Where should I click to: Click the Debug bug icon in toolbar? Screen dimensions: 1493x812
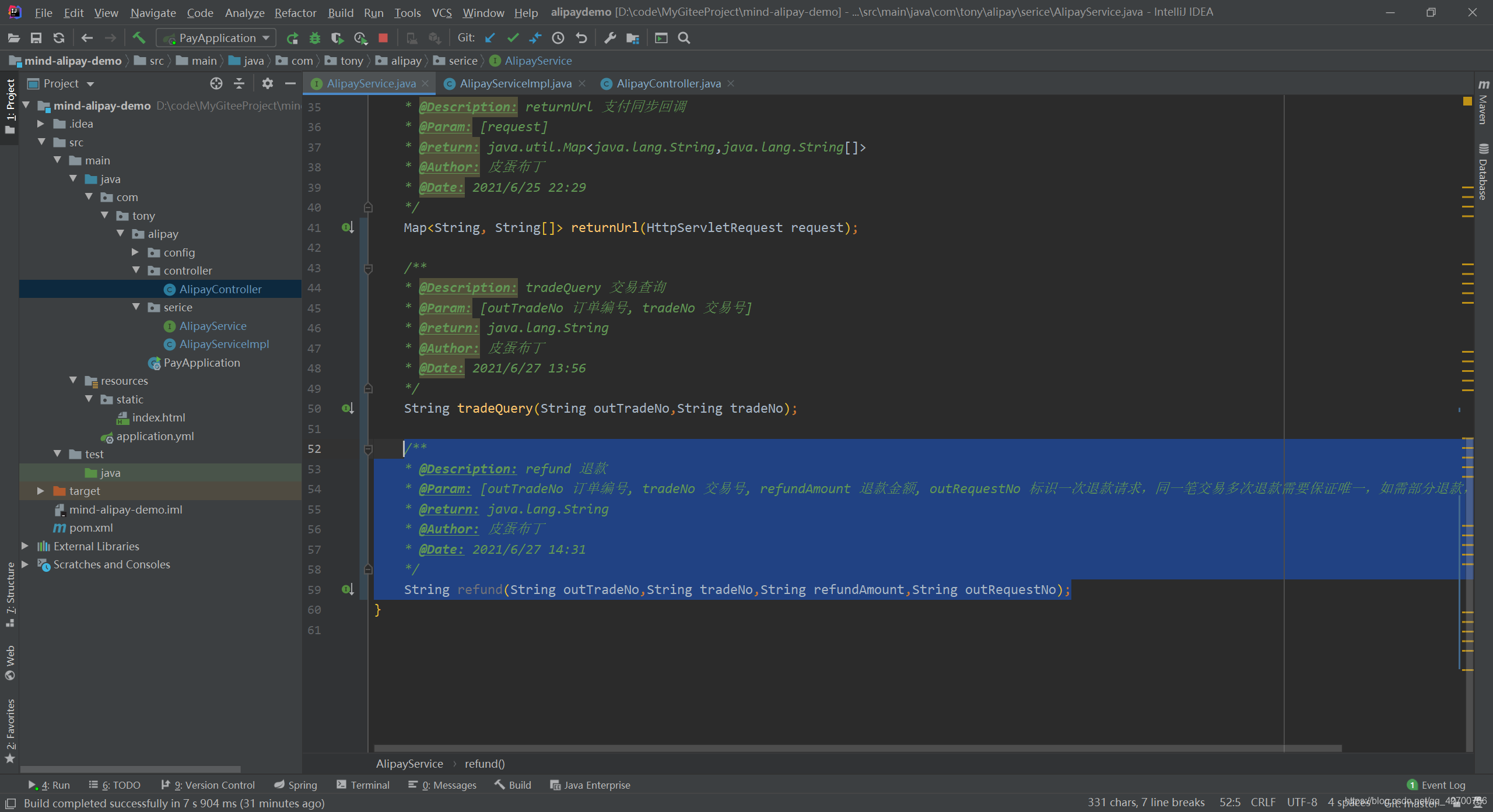click(x=315, y=38)
